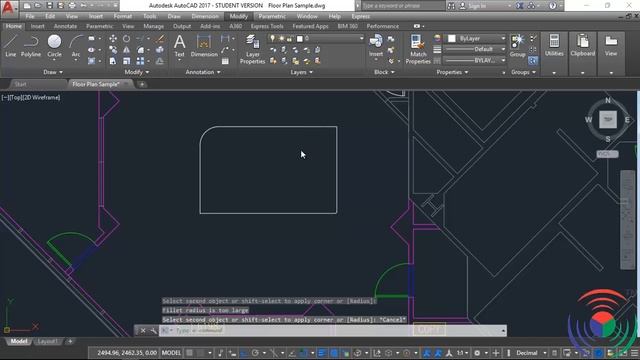Click the Scale tool icon
Screen dimensions: 640x360
127,61
